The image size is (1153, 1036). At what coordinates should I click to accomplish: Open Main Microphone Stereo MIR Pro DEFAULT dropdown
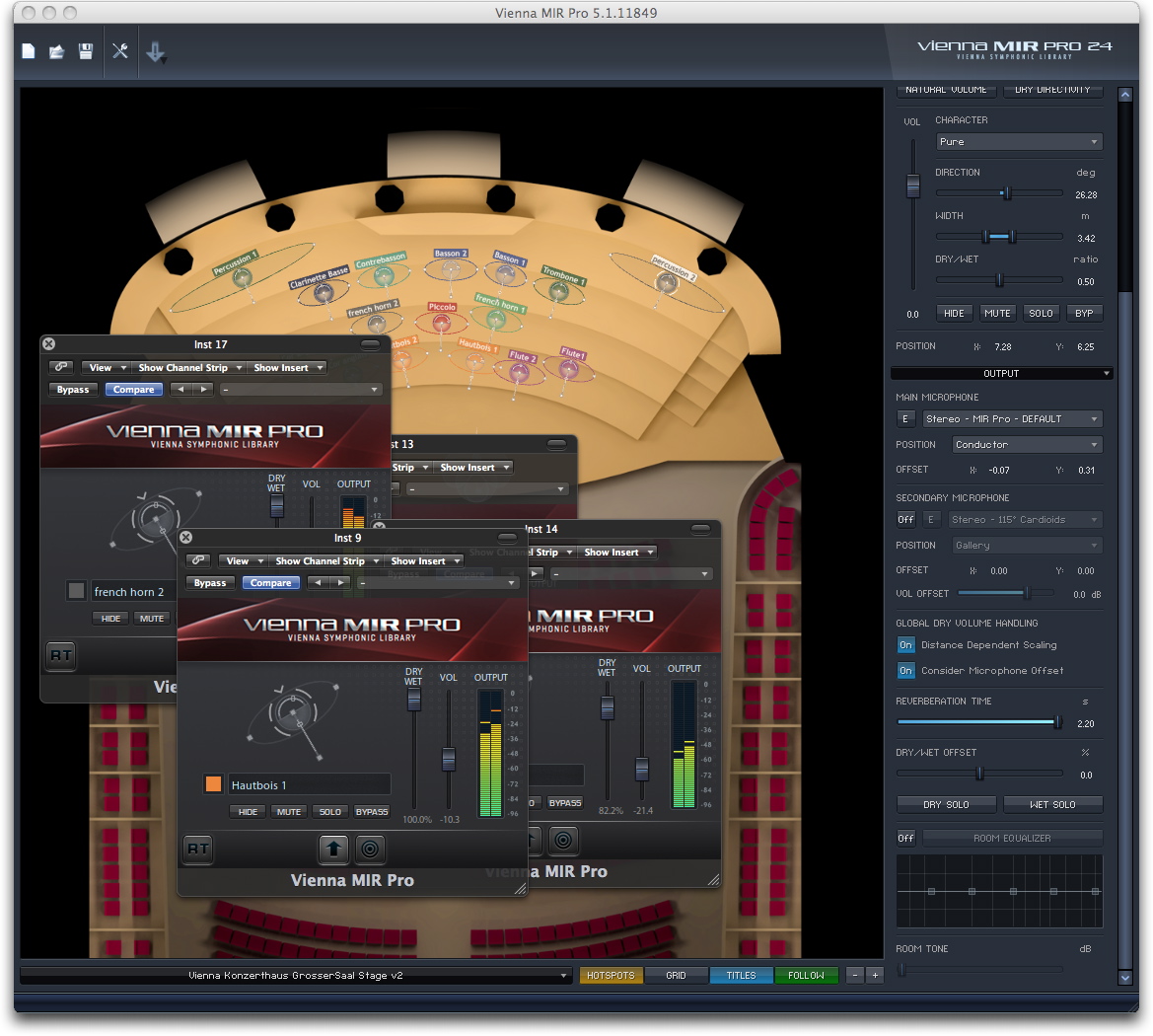[x=1012, y=418]
